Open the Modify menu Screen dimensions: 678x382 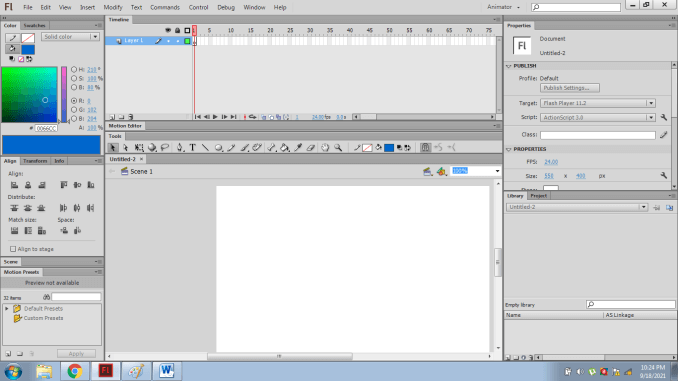pyautogui.click(x=113, y=7)
